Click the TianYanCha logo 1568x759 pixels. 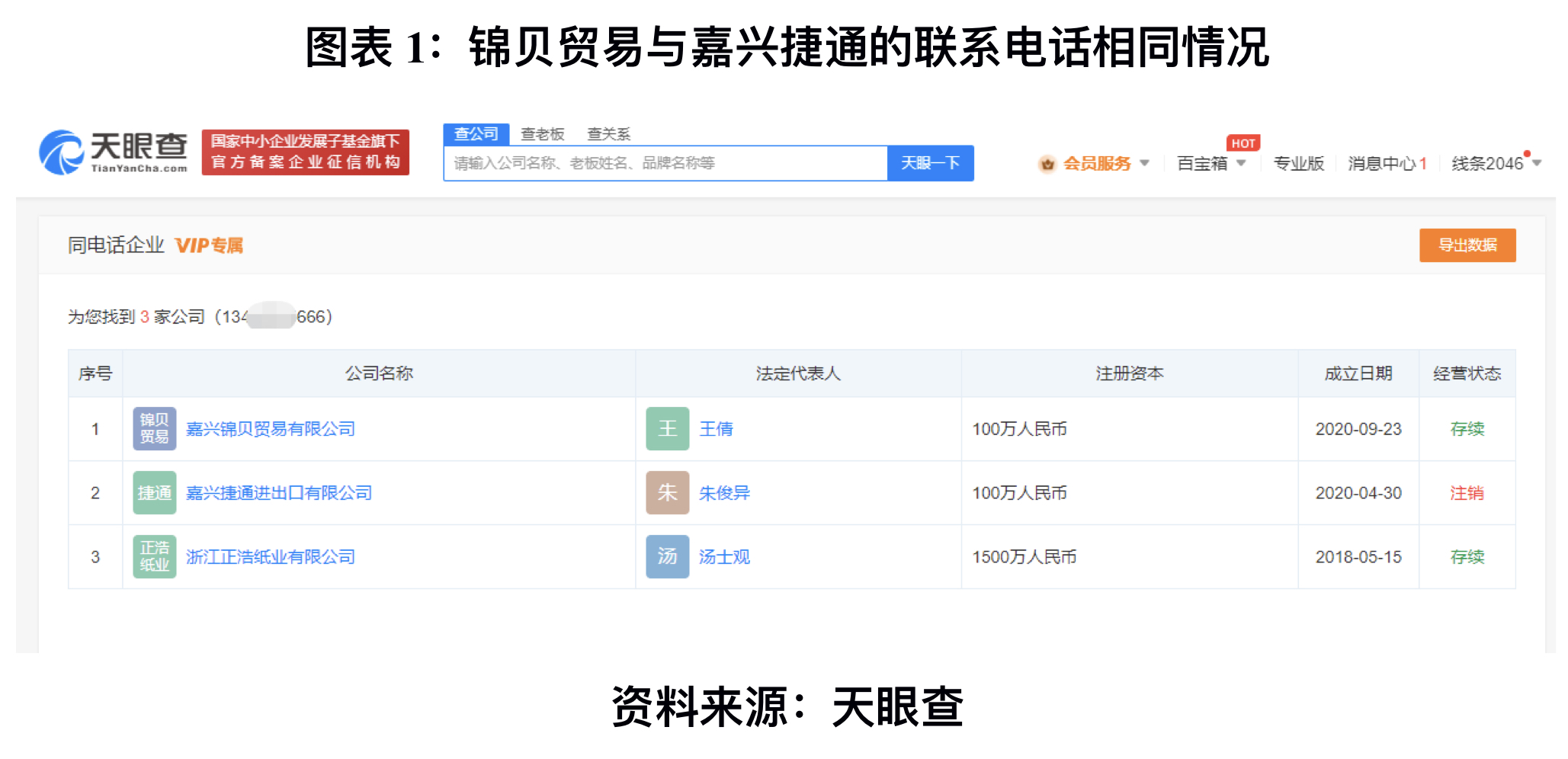113,152
